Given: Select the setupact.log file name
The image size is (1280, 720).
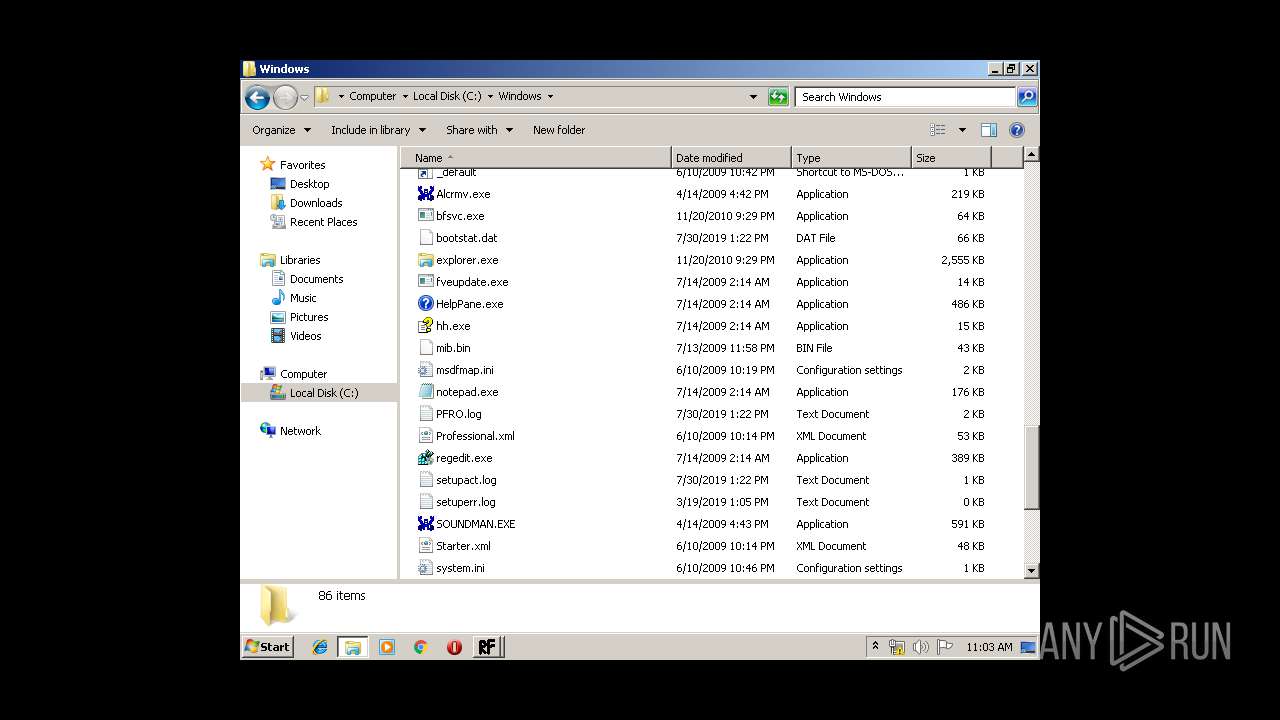Looking at the screenshot, I should 466,480.
